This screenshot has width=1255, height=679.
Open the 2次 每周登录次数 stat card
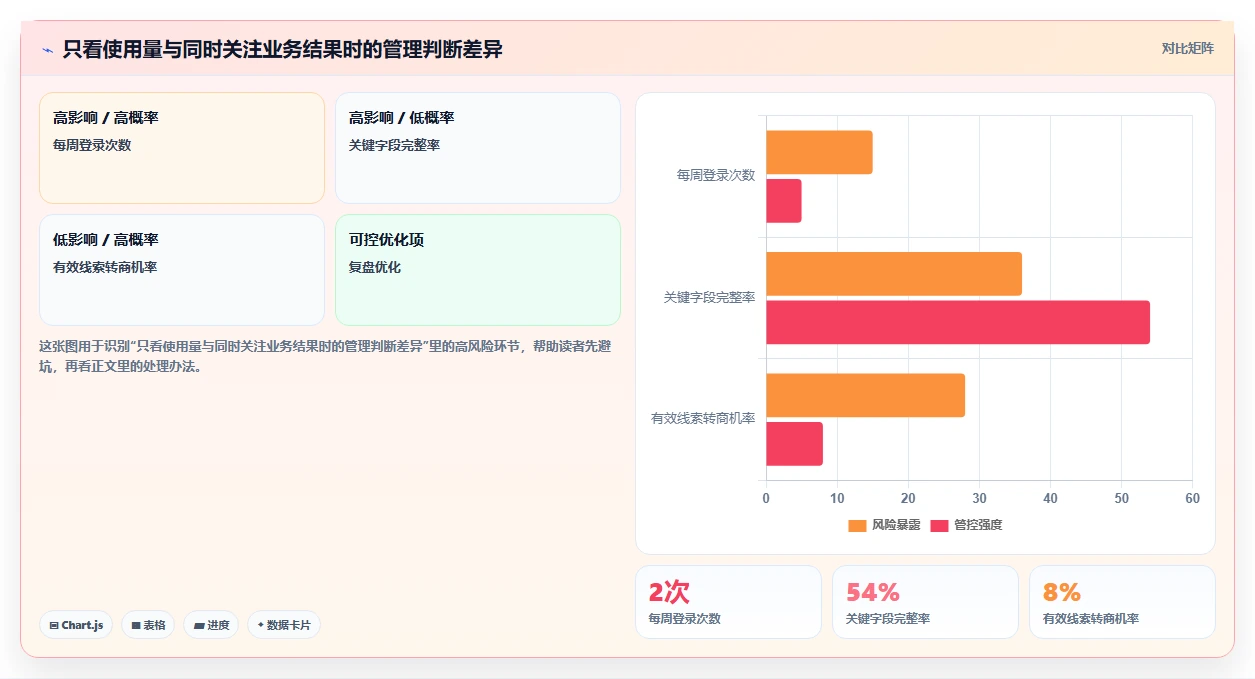pos(728,602)
